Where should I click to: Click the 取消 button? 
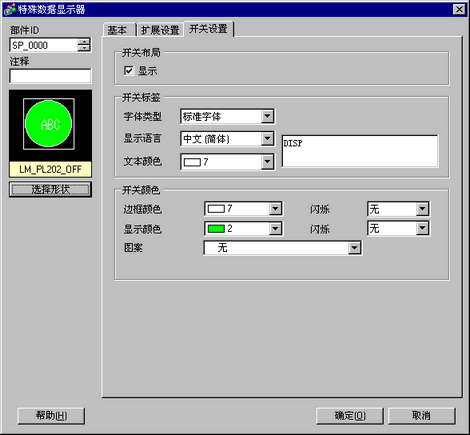[x=422, y=416]
